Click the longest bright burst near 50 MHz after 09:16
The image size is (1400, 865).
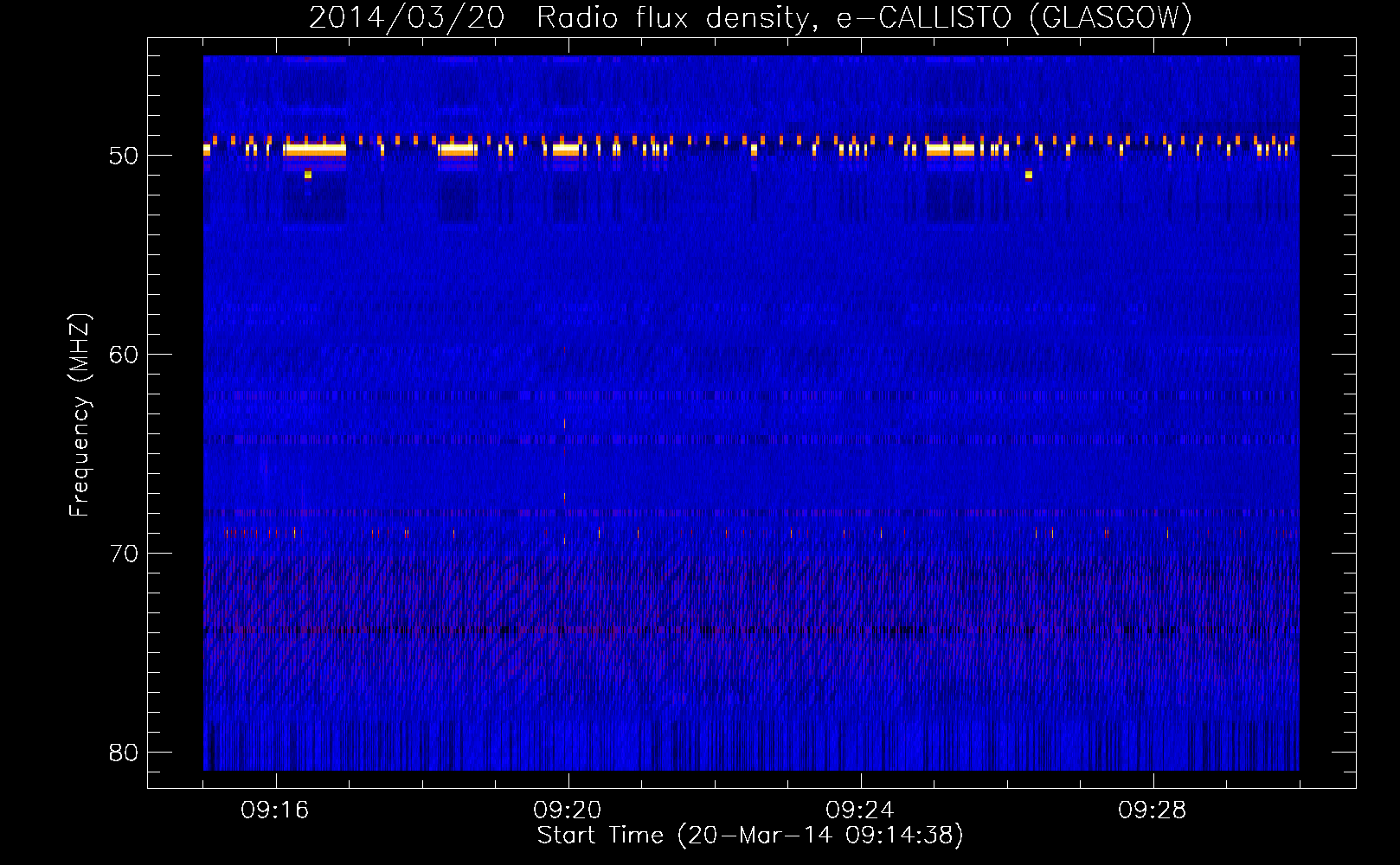(x=316, y=150)
